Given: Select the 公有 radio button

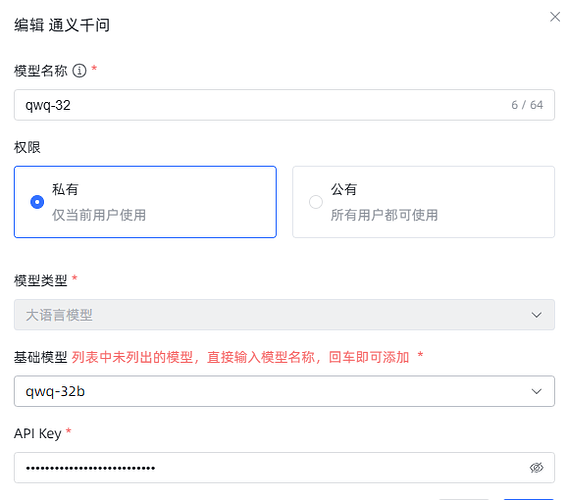Looking at the screenshot, I should (315, 202).
